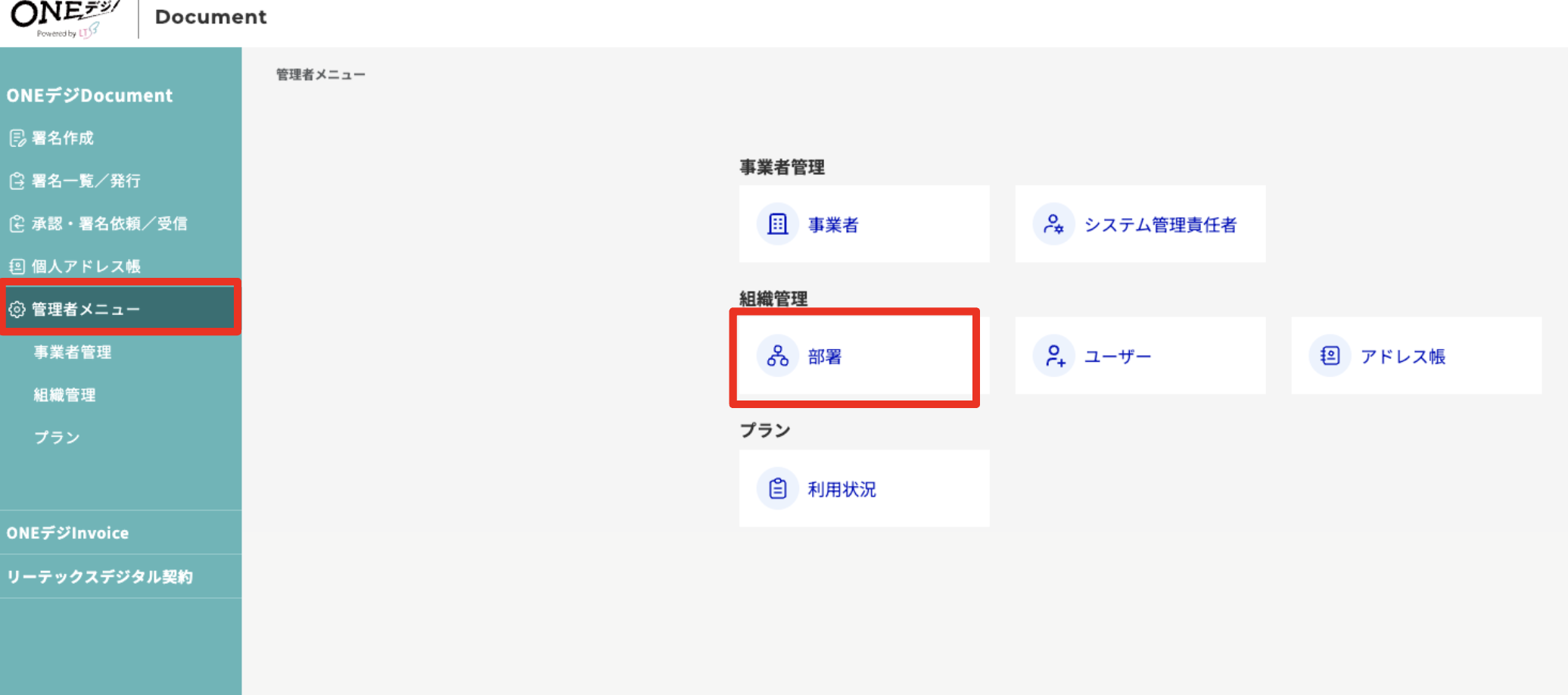Click the add-user icon on ユーザー card
This screenshot has height=695, width=1568.
(x=1053, y=356)
